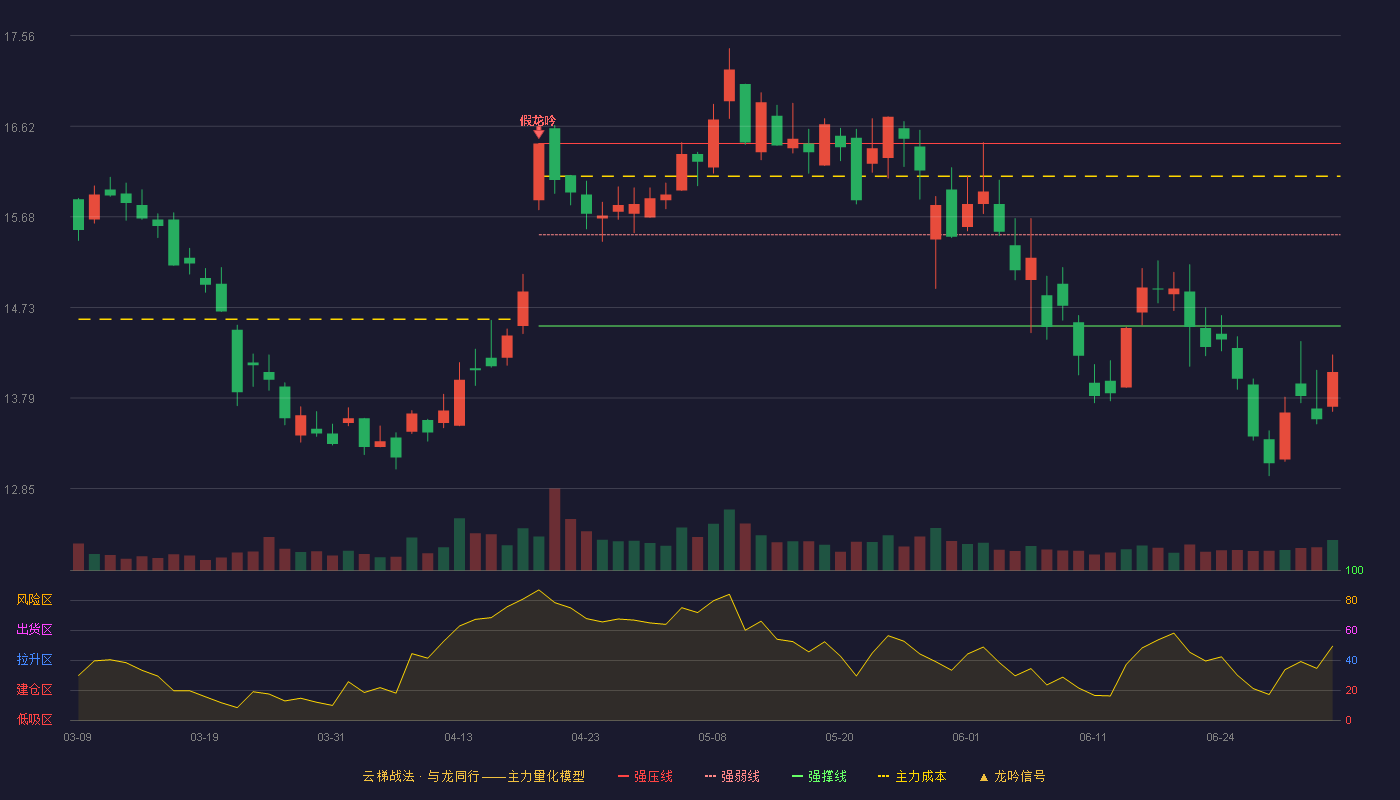Select the 出货区 zone label
1400x800 pixels.
(34, 630)
